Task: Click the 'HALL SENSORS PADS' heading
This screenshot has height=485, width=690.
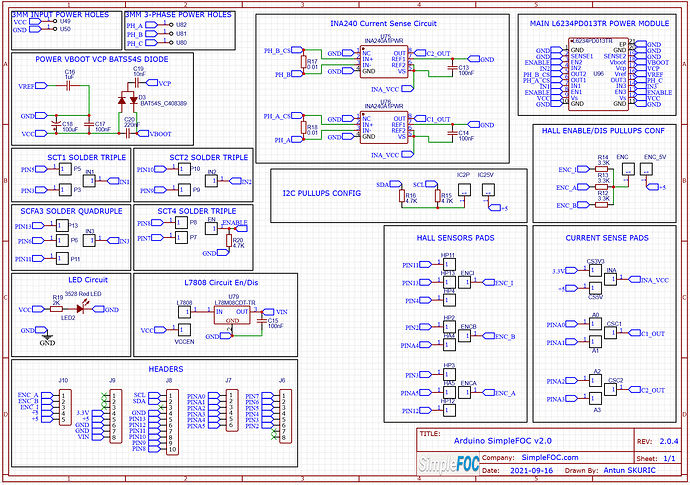Action: pyautogui.click(x=455, y=238)
